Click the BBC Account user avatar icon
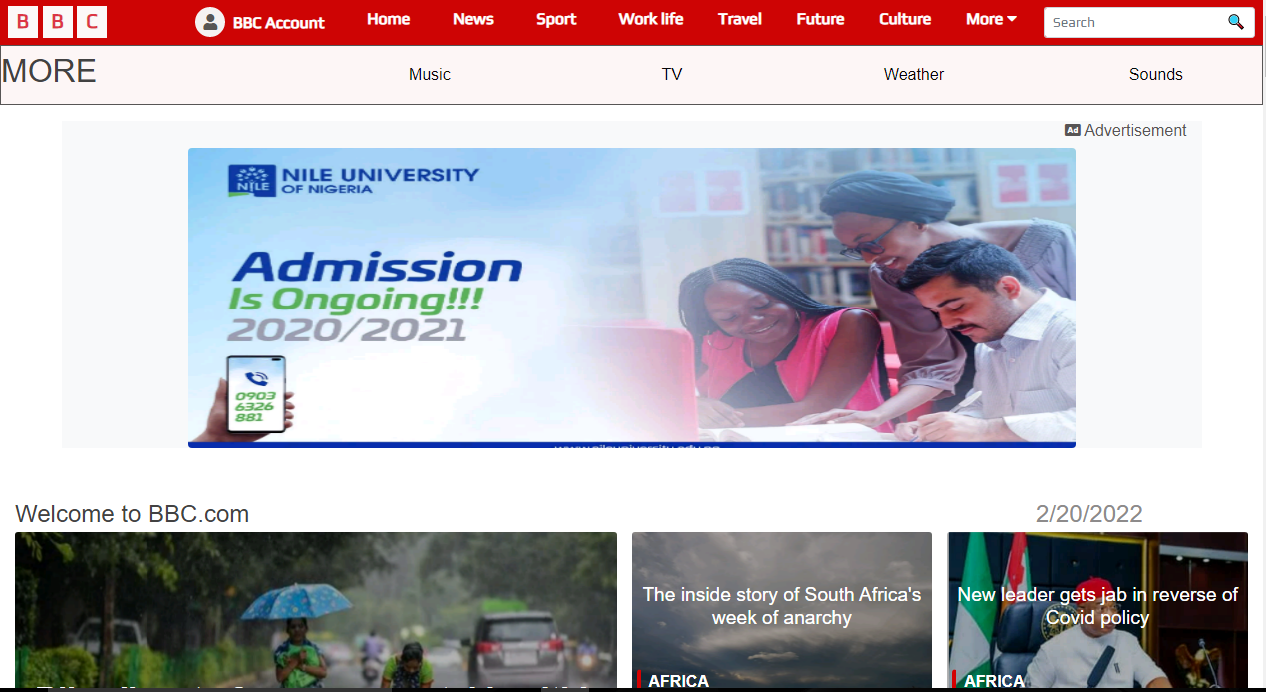 click(x=210, y=22)
